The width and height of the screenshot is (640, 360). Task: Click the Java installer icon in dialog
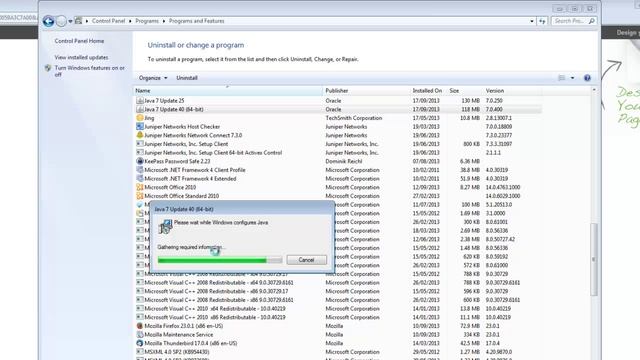[165, 227]
